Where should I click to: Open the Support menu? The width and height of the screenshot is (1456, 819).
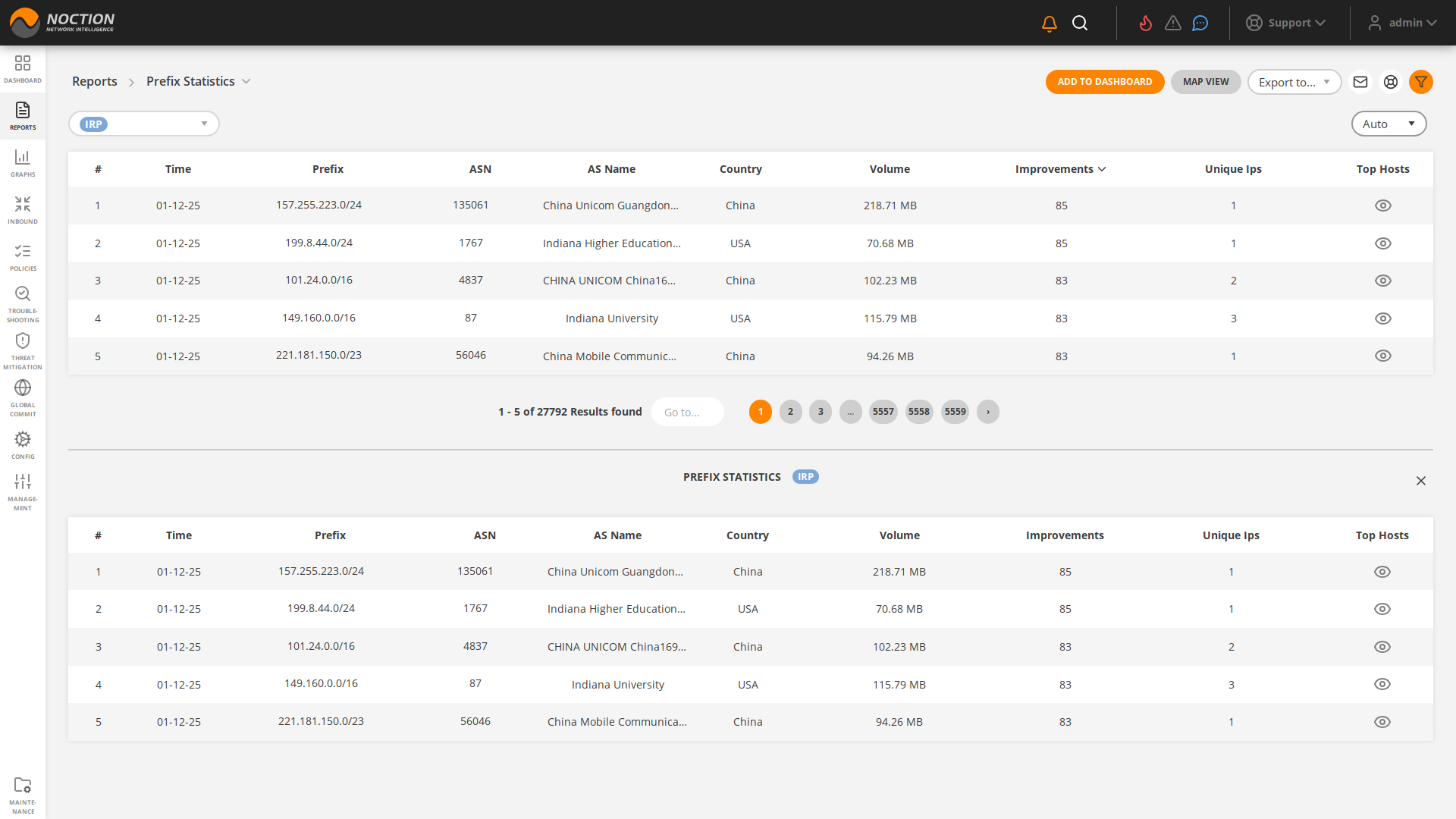pyautogui.click(x=1286, y=23)
